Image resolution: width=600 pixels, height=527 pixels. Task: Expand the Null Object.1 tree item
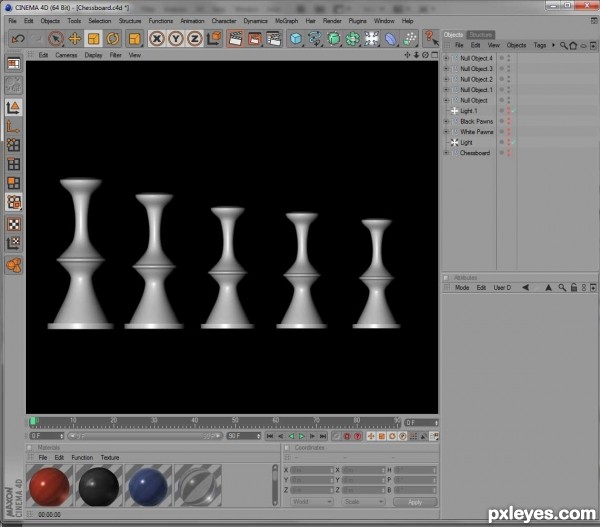pyautogui.click(x=446, y=90)
